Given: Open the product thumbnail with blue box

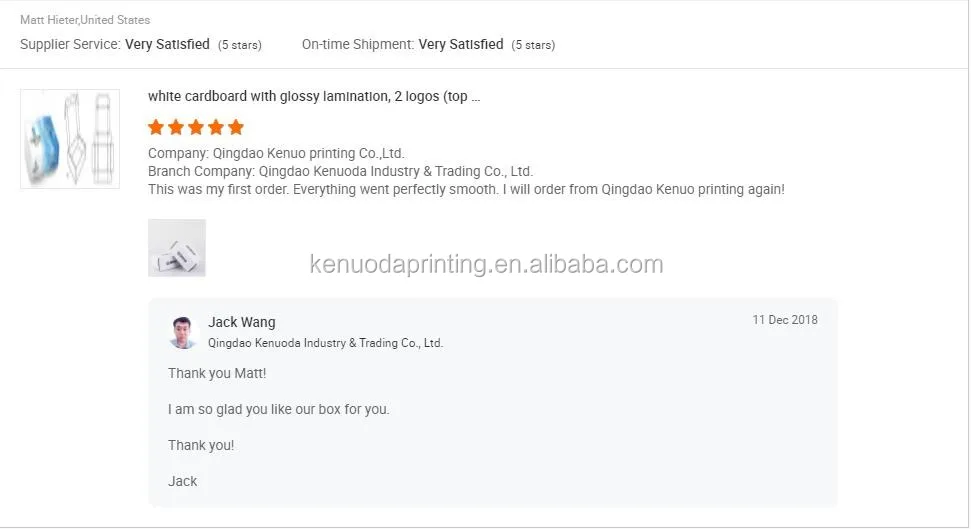Looking at the screenshot, I should pyautogui.click(x=70, y=139).
